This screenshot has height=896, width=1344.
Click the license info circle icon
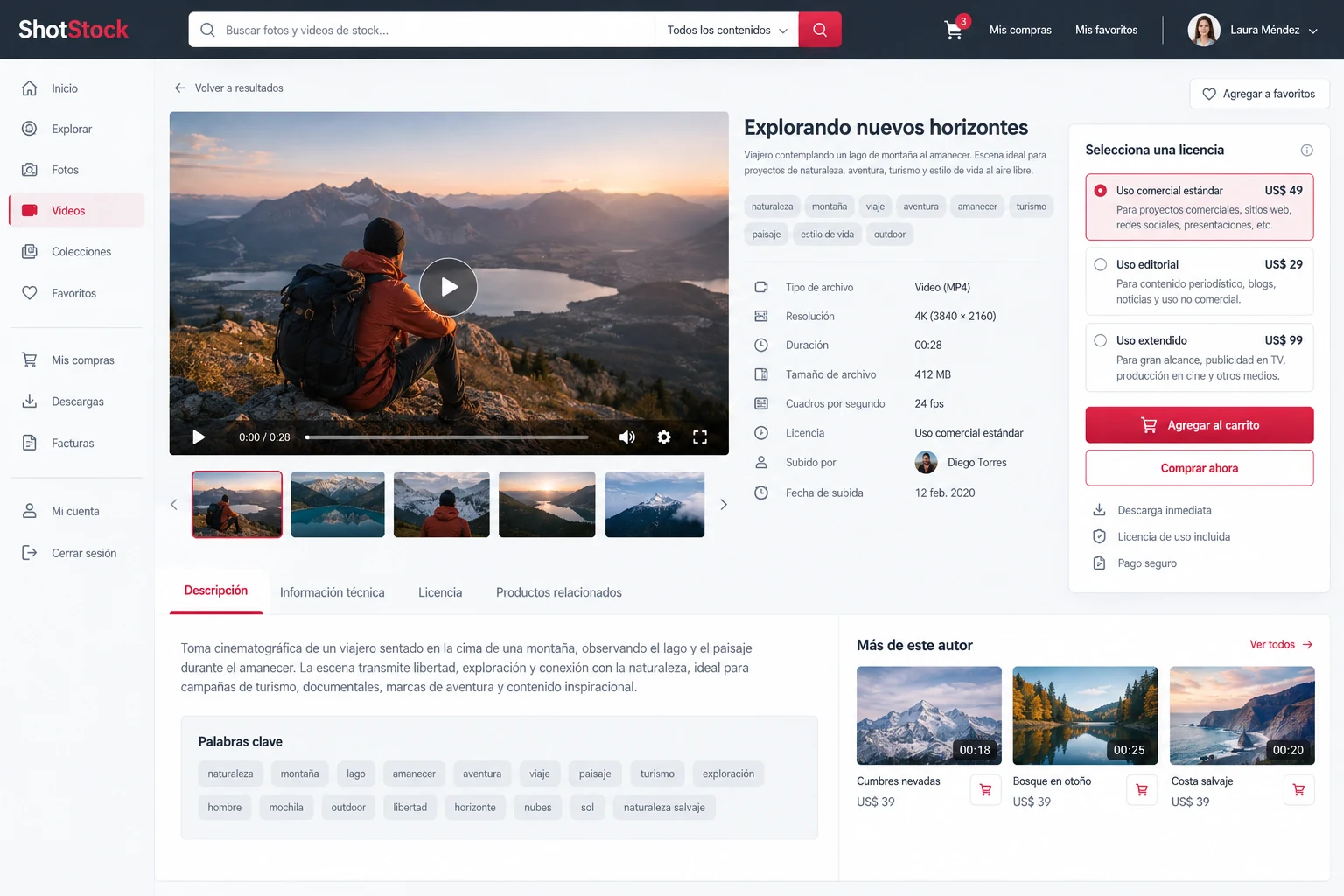(x=1306, y=150)
